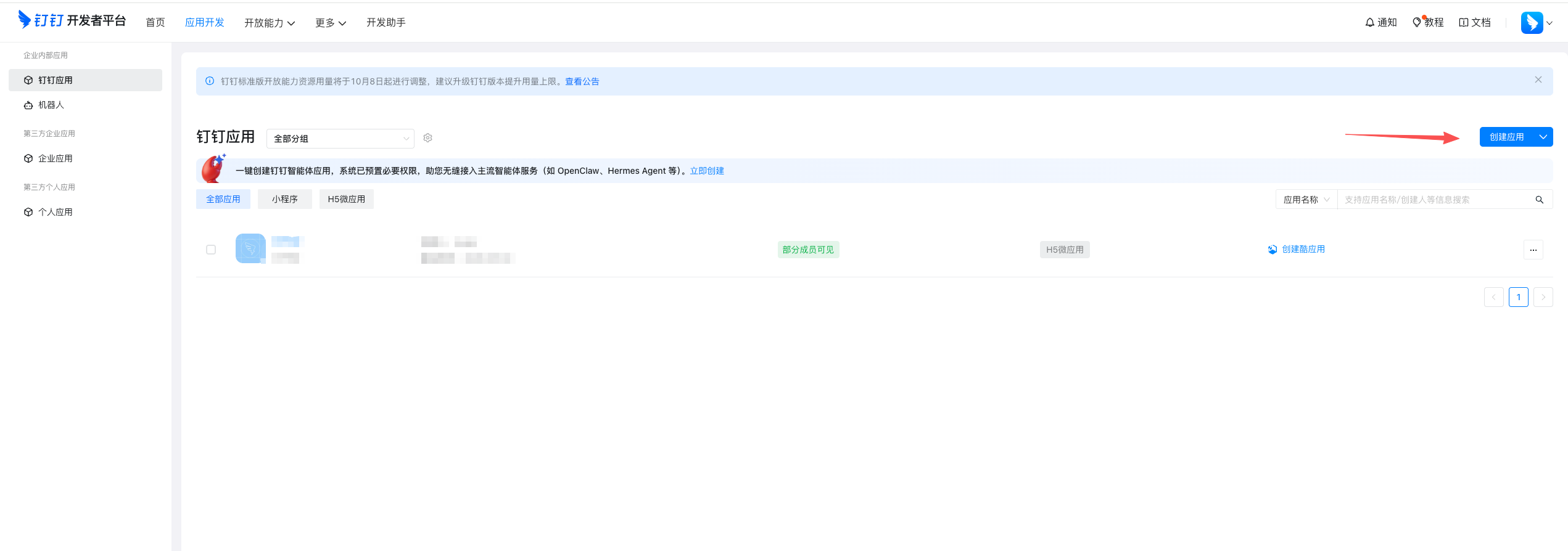Image resolution: width=1568 pixels, height=551 pixels.
Task: Select 钉钉应用 in the sidebar
Action: (x=85, y=80)
